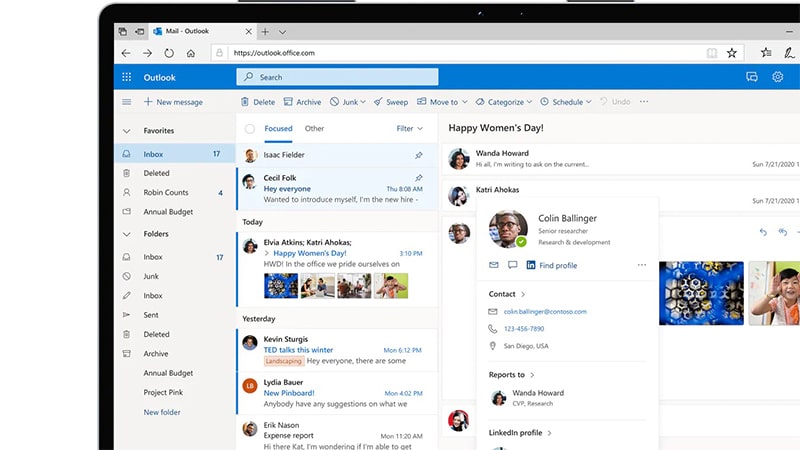Image resolution: width=800 pixels, height=450 pixels.
Task: Open the Schedule dropdown
Action: pos(566,102)
